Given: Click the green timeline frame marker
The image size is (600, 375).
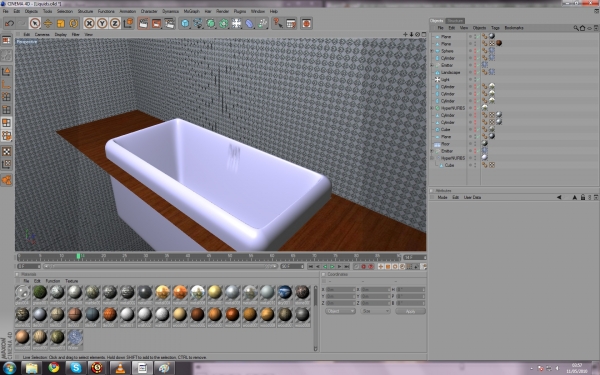Looking at the screenshot, I should coord(78,256).
